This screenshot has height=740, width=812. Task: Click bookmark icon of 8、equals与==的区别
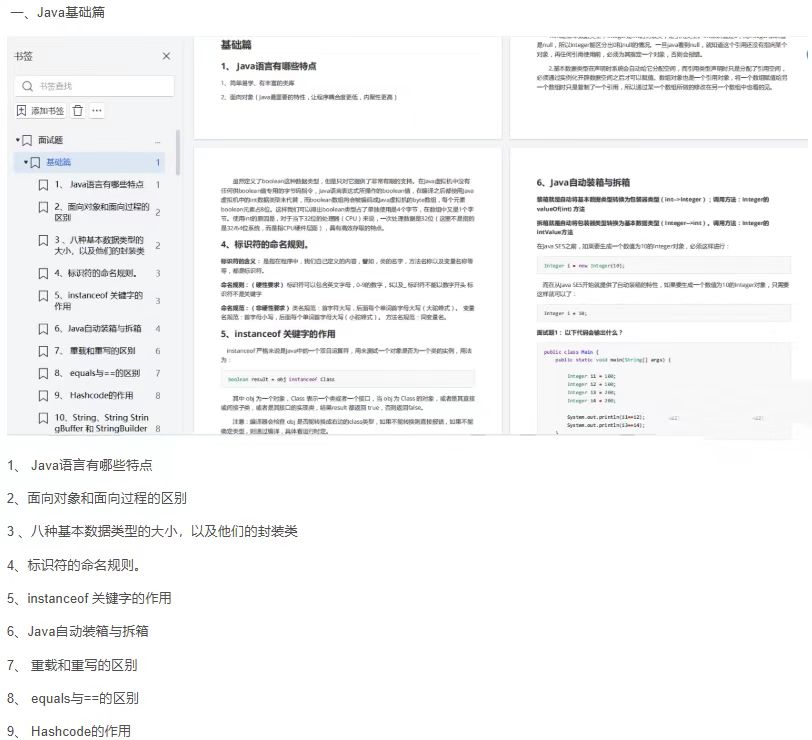tap(44, 373)
